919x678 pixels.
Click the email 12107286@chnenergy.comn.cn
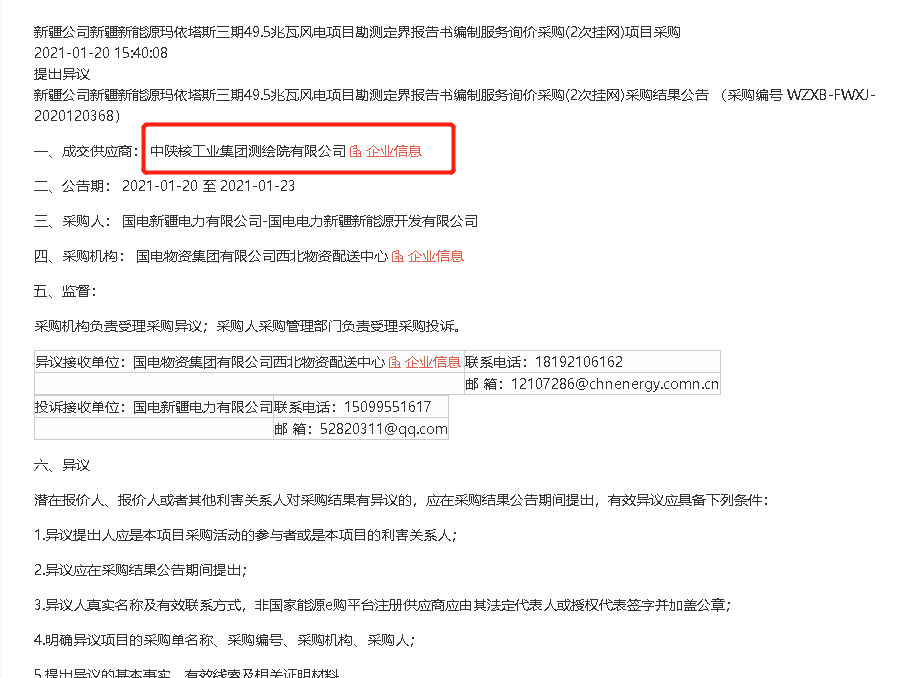pyautogui.click(x=615, y=384)
